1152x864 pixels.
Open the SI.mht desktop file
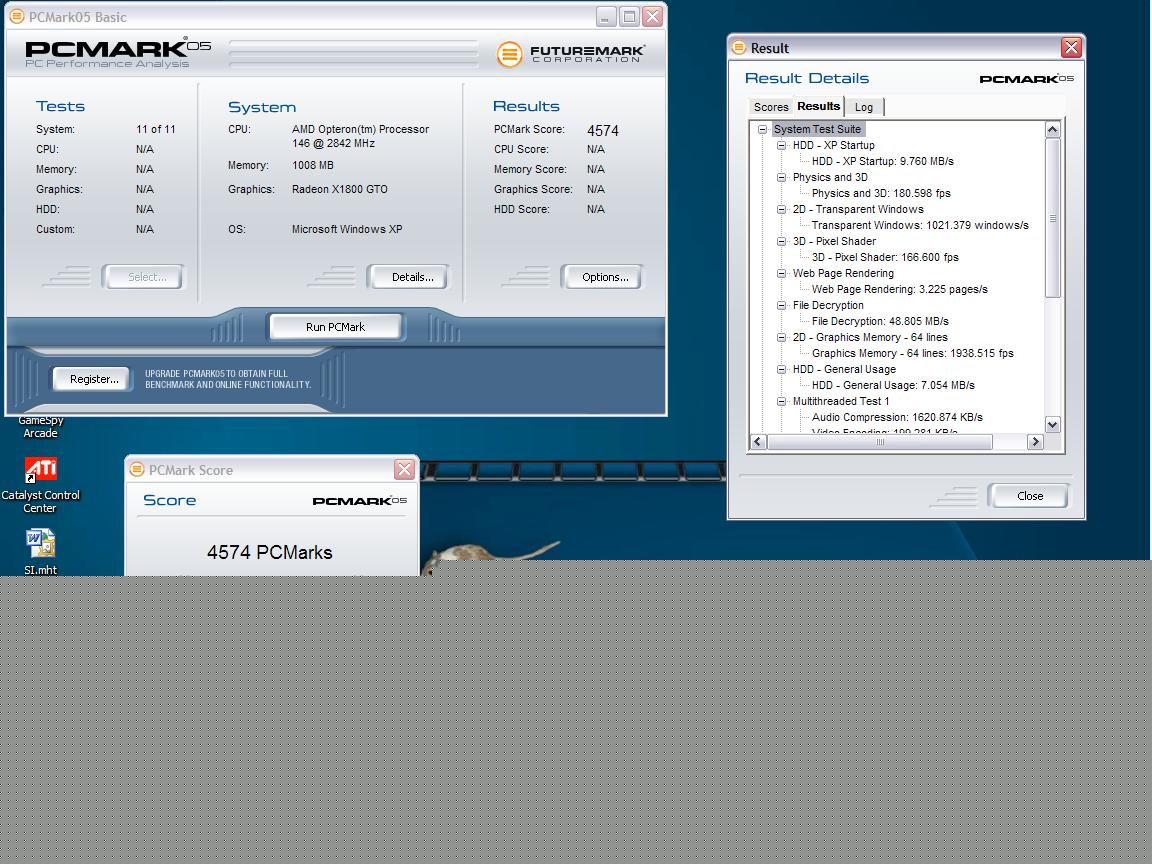tap(40, 552)
